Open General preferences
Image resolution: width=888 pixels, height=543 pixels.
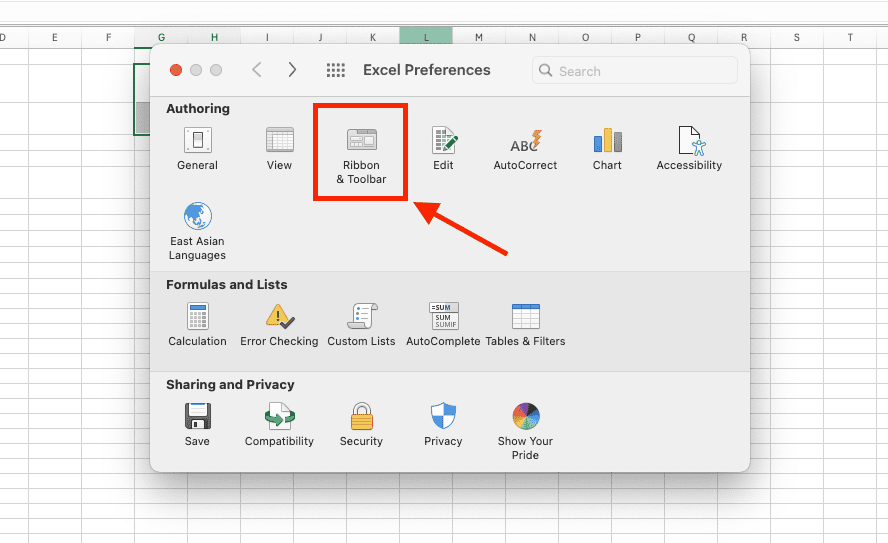[197, 149]
